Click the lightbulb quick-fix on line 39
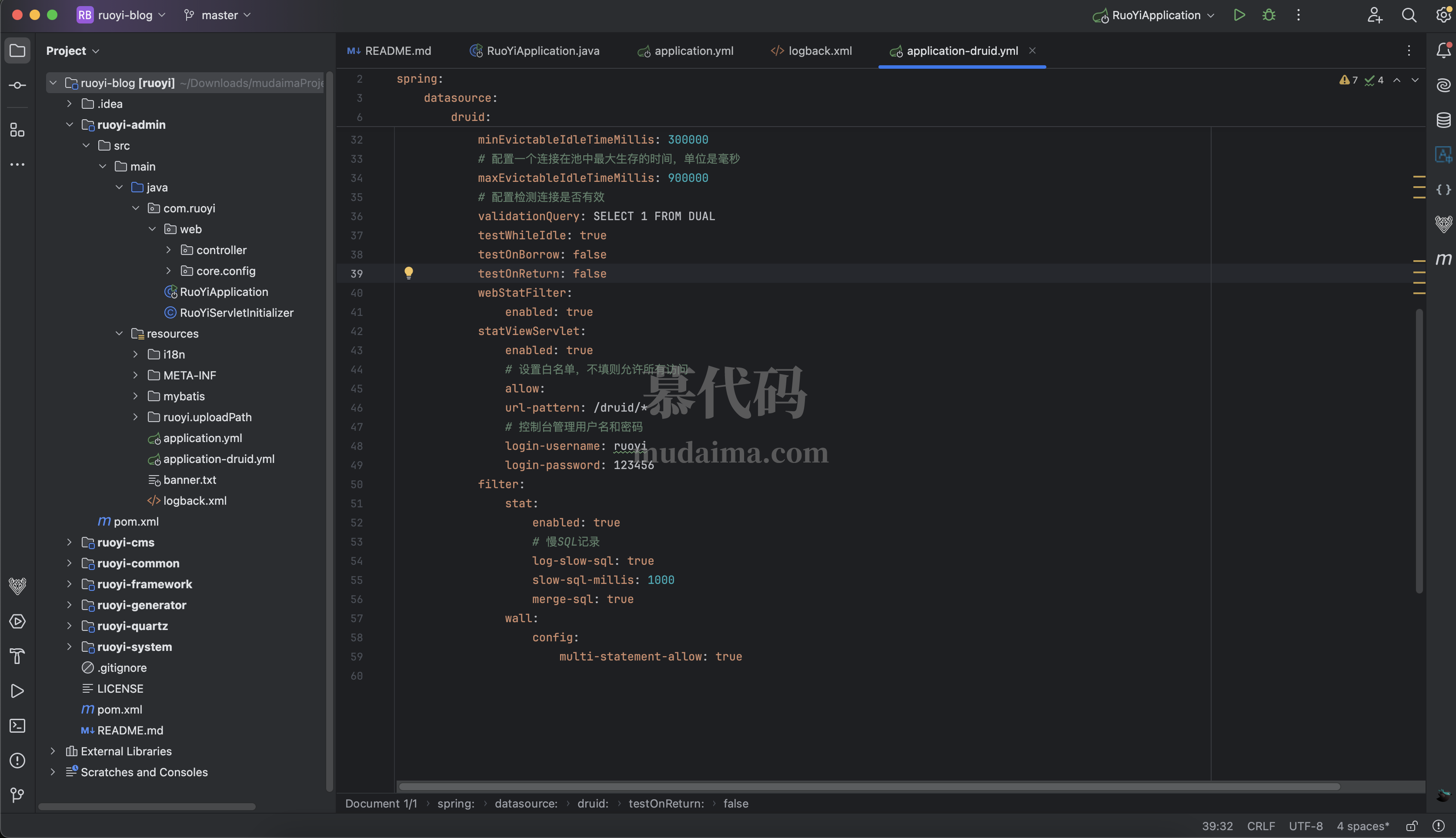The width and height of the screenshot is (1456, 838). pos(408,273)
